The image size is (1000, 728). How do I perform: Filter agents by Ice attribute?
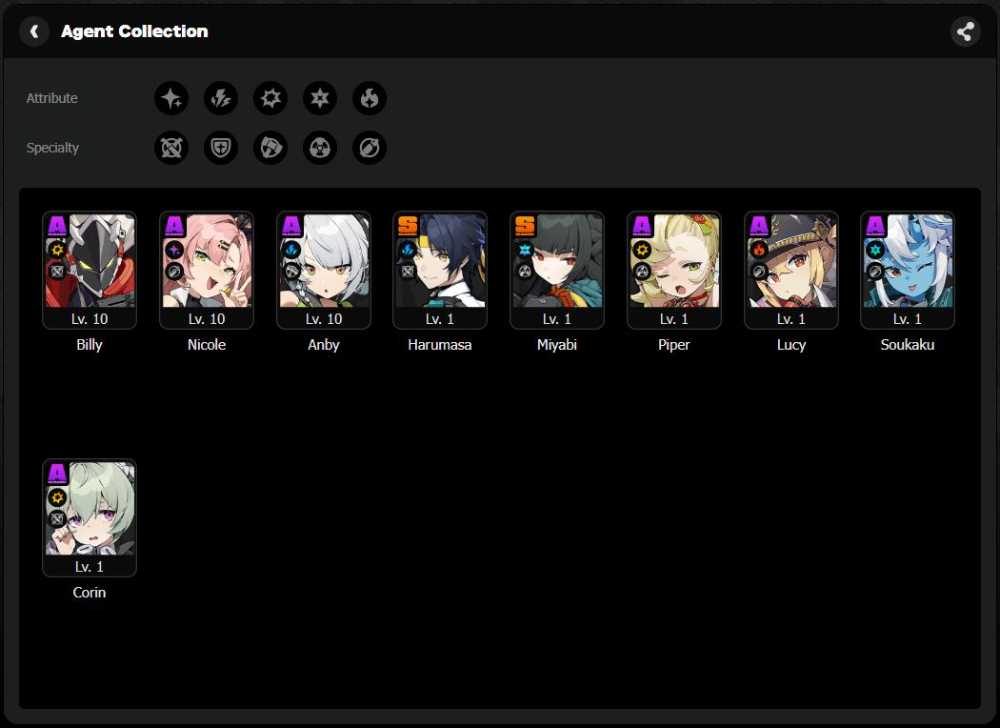tap(320, 98)
